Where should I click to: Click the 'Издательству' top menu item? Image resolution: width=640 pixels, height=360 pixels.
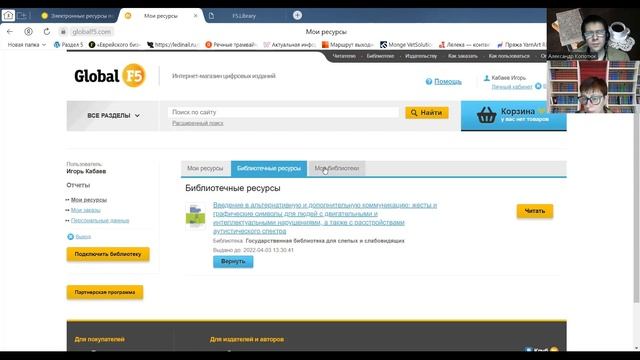tap(421, 56)
